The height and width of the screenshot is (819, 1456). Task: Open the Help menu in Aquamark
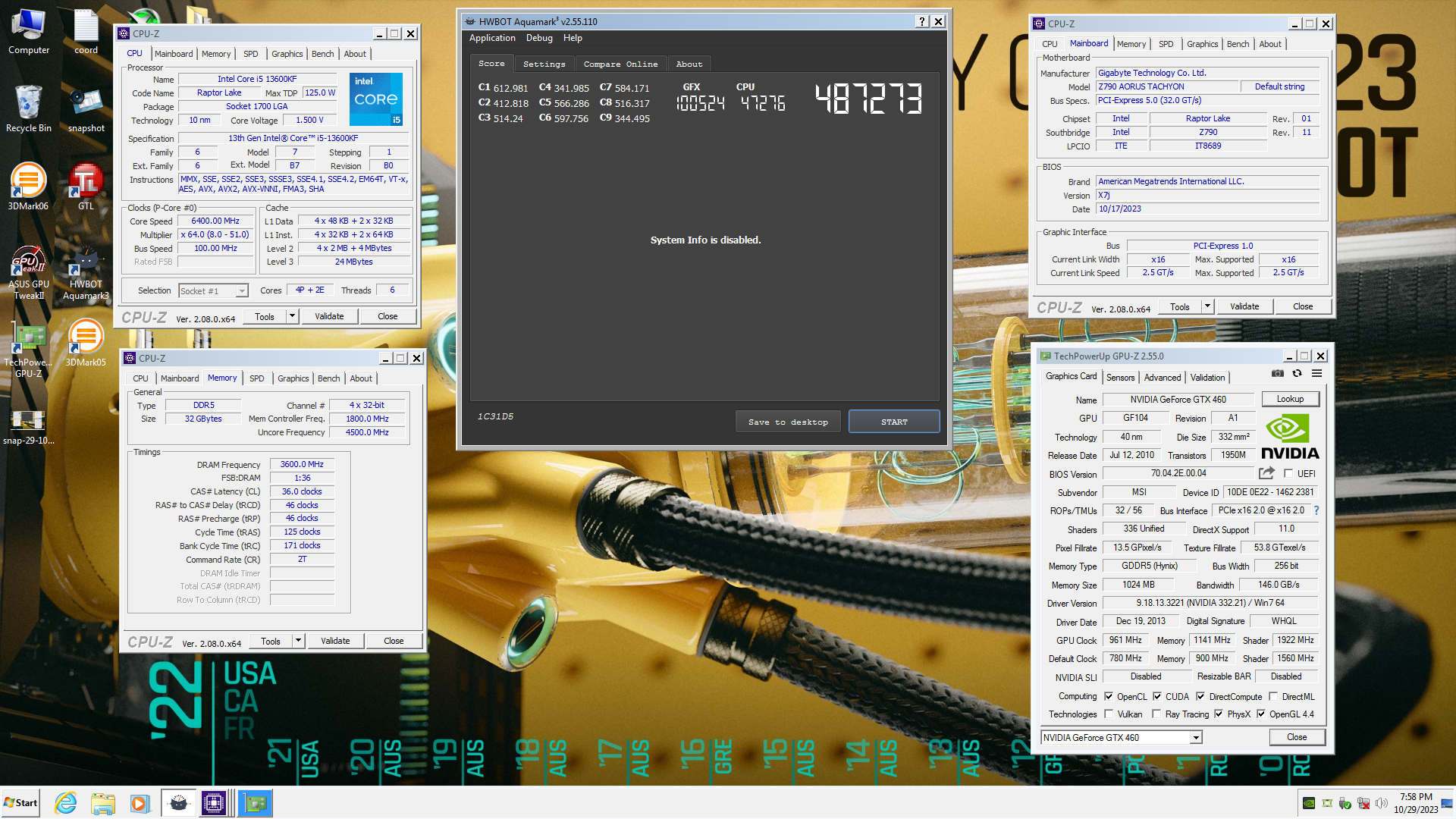click(573, 38)
